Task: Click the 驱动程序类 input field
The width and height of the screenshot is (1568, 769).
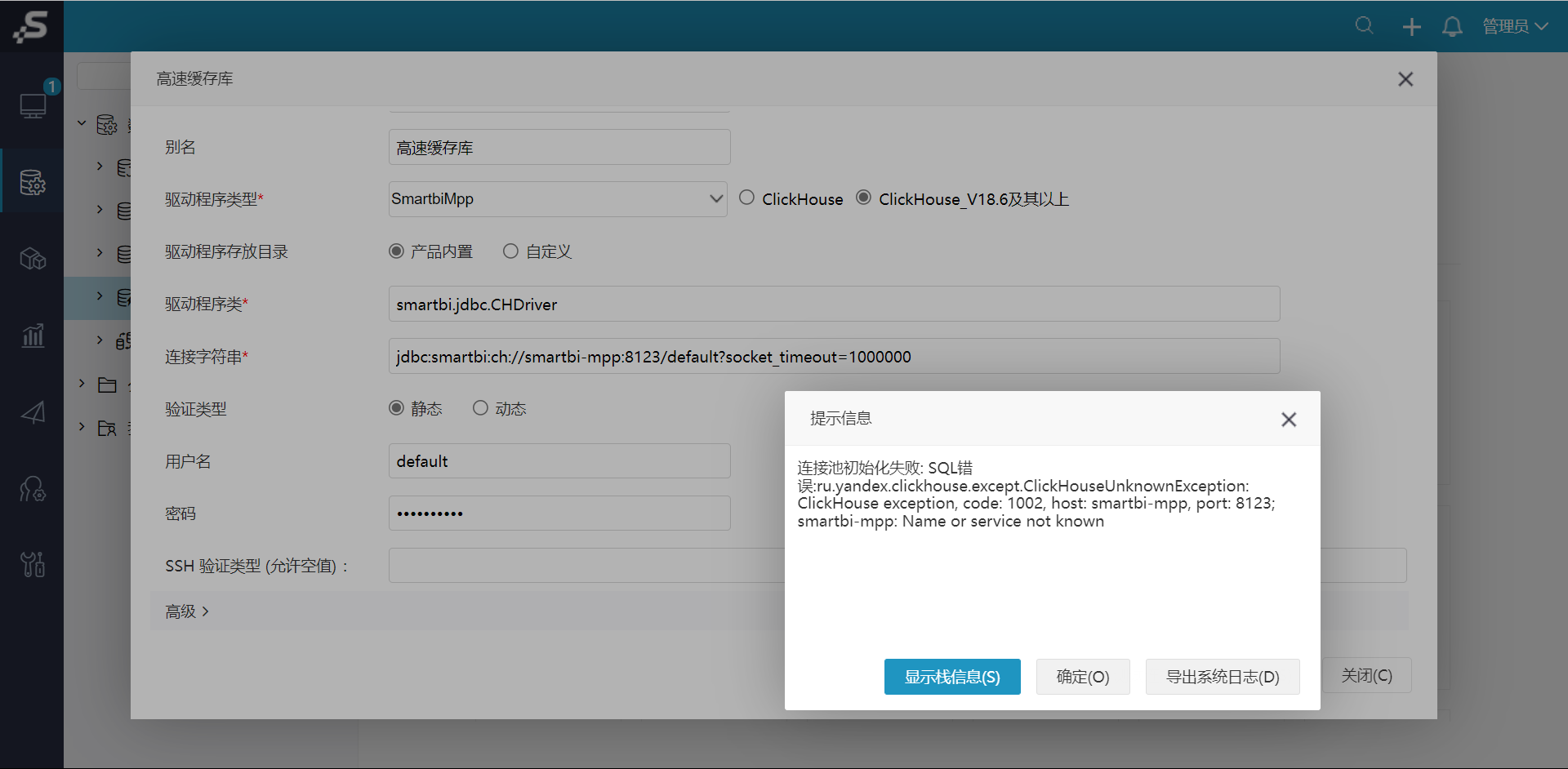Action: point(834,304)
